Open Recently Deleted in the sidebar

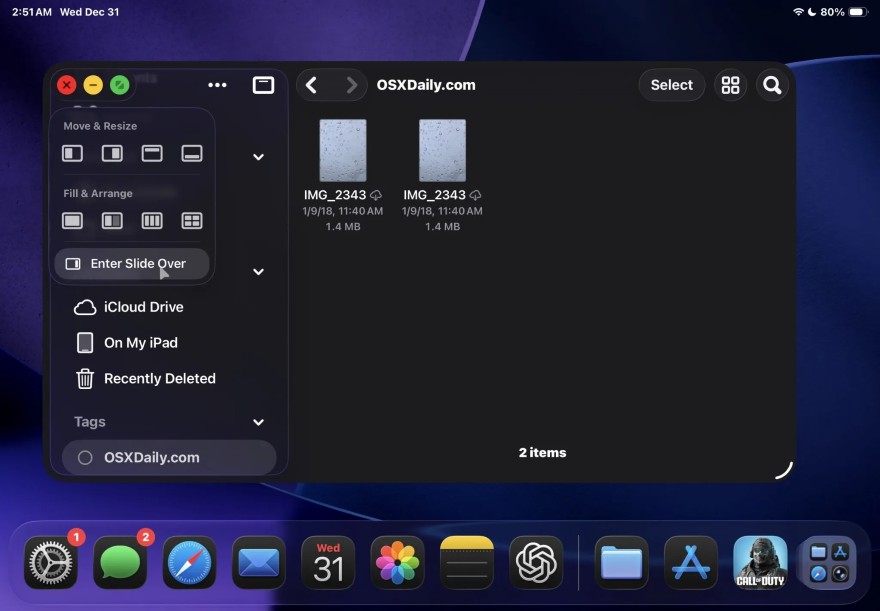pos(160,379)
